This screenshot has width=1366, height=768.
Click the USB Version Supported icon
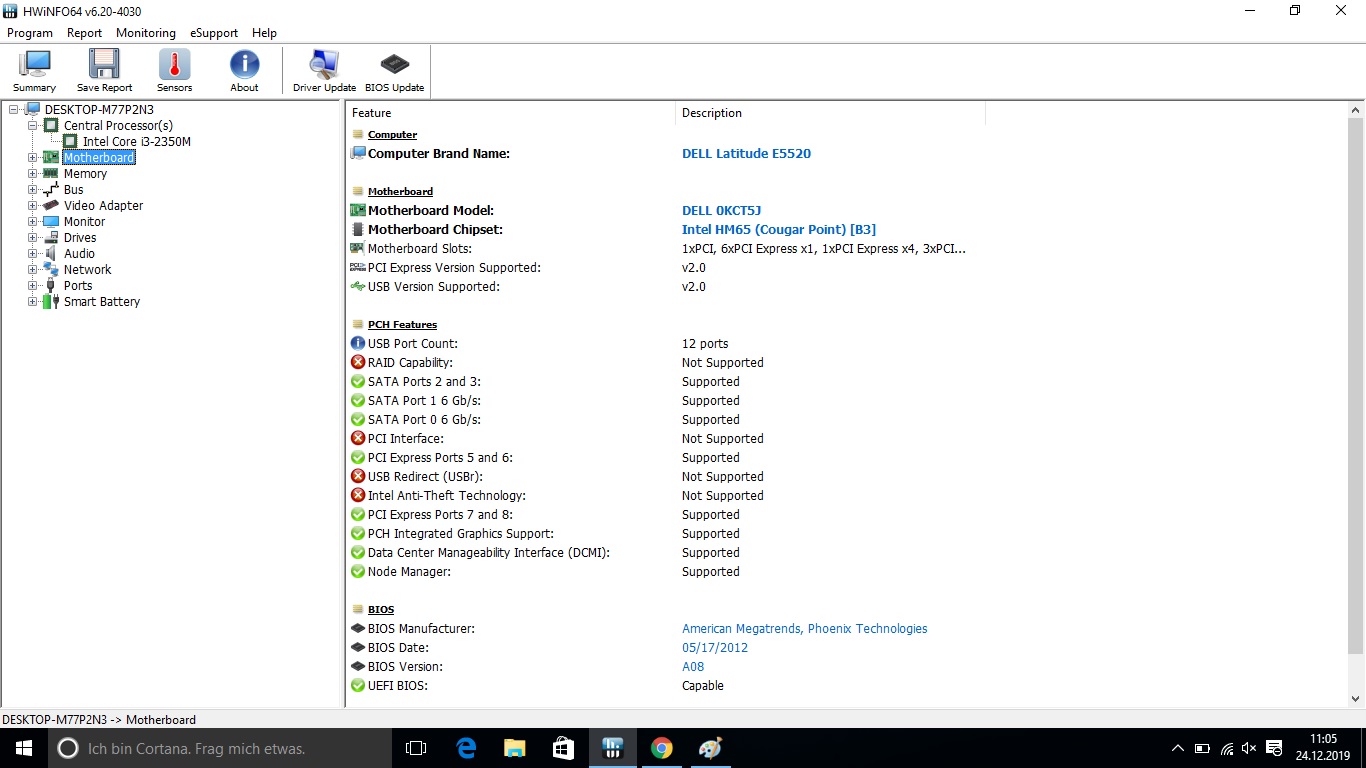pos(358,287)
